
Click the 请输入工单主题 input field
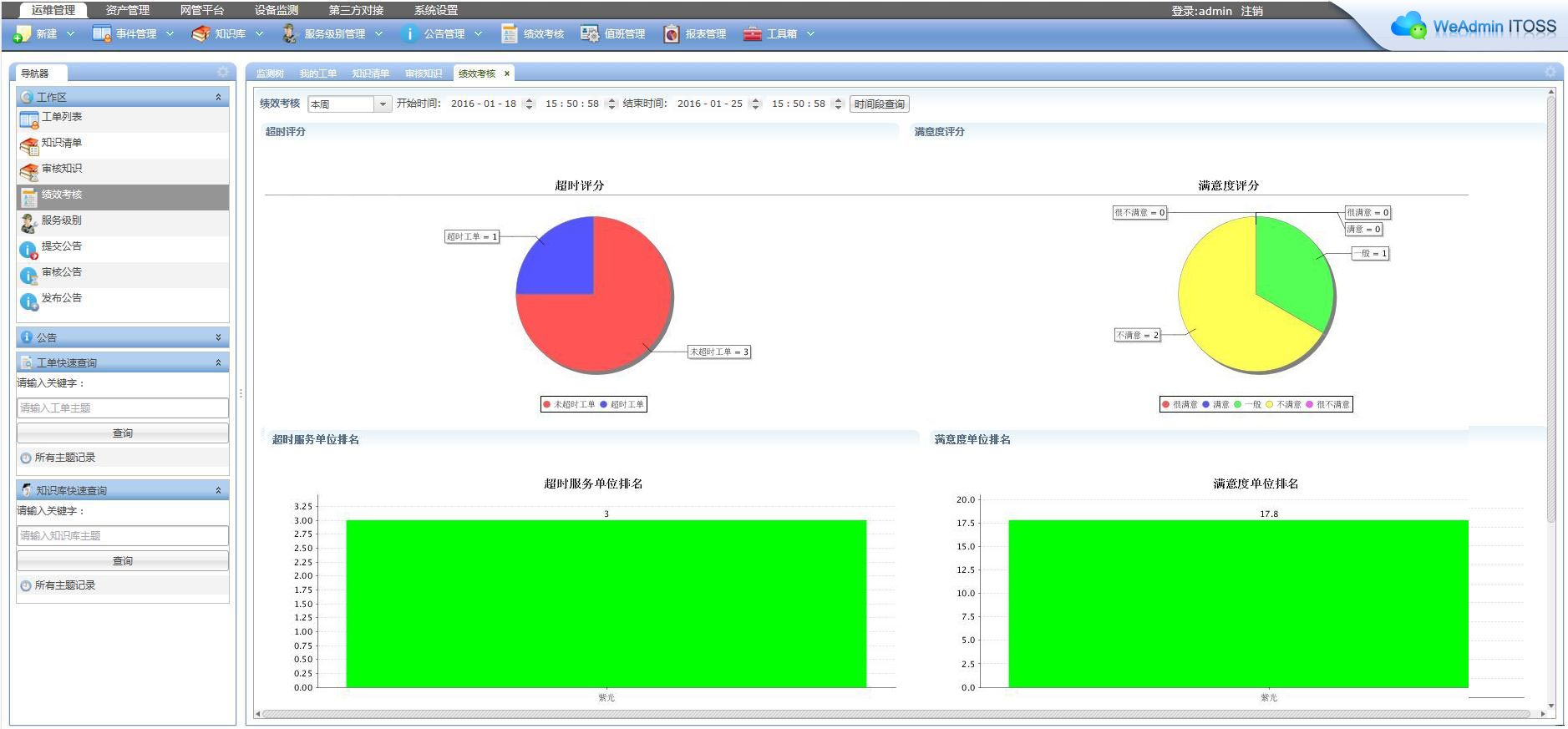click(x=123, y=408)
